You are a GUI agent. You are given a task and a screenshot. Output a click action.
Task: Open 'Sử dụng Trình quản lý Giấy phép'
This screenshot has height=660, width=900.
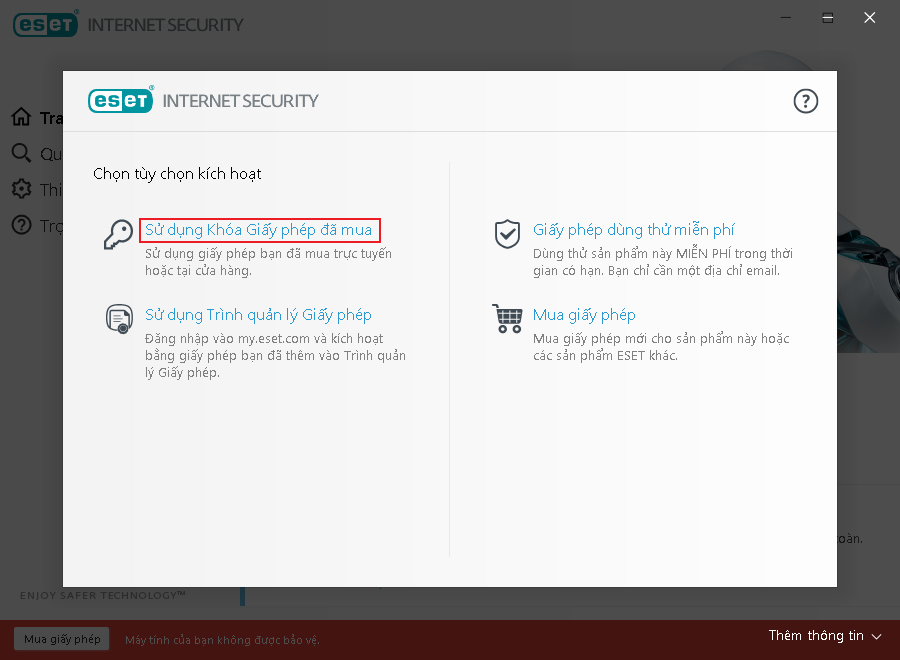[258, 315]
